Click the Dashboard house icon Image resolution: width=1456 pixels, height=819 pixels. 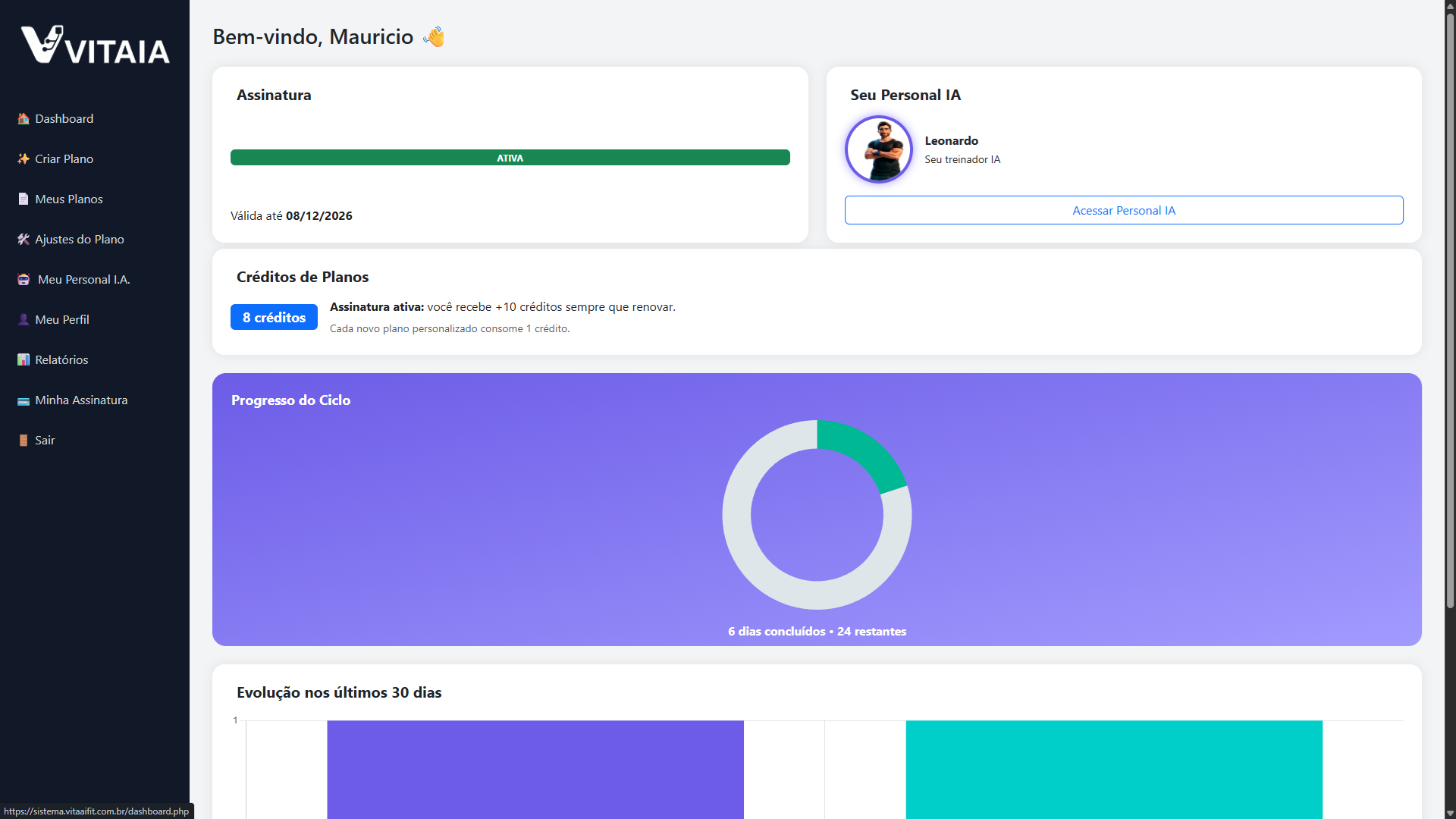24,119
